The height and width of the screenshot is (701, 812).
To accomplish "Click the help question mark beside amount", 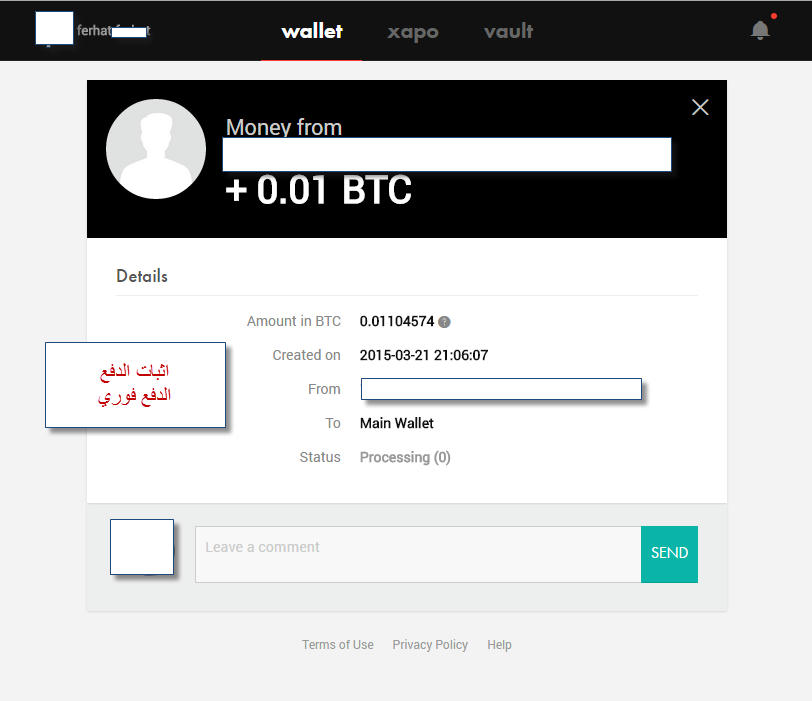I will [444, 322].
